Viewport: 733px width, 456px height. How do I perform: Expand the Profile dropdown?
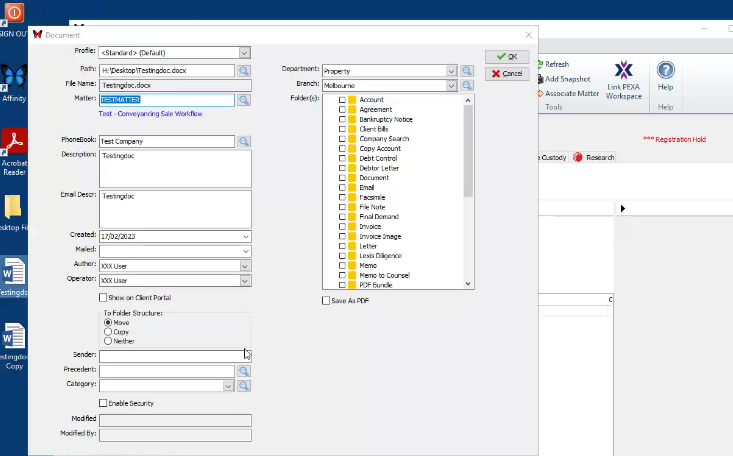click(x=244, y=52)
